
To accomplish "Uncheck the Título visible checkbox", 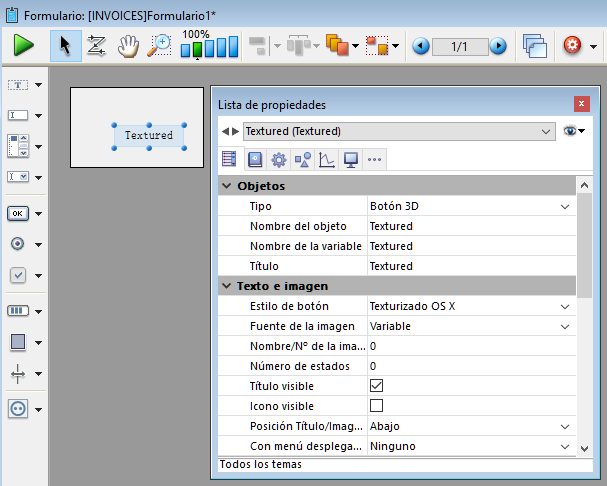I will pos(377,386).
